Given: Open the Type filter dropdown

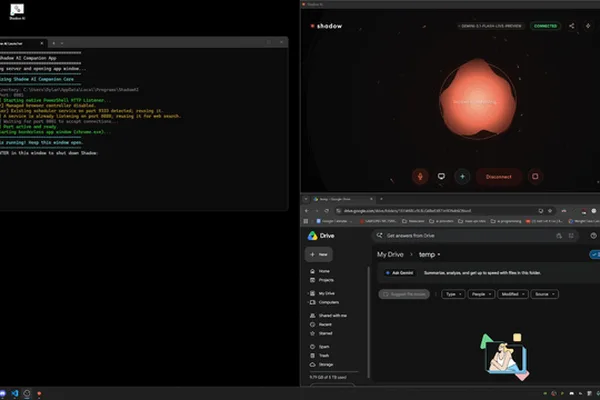Looking at the screenshot, I should [x=453, y=294].
